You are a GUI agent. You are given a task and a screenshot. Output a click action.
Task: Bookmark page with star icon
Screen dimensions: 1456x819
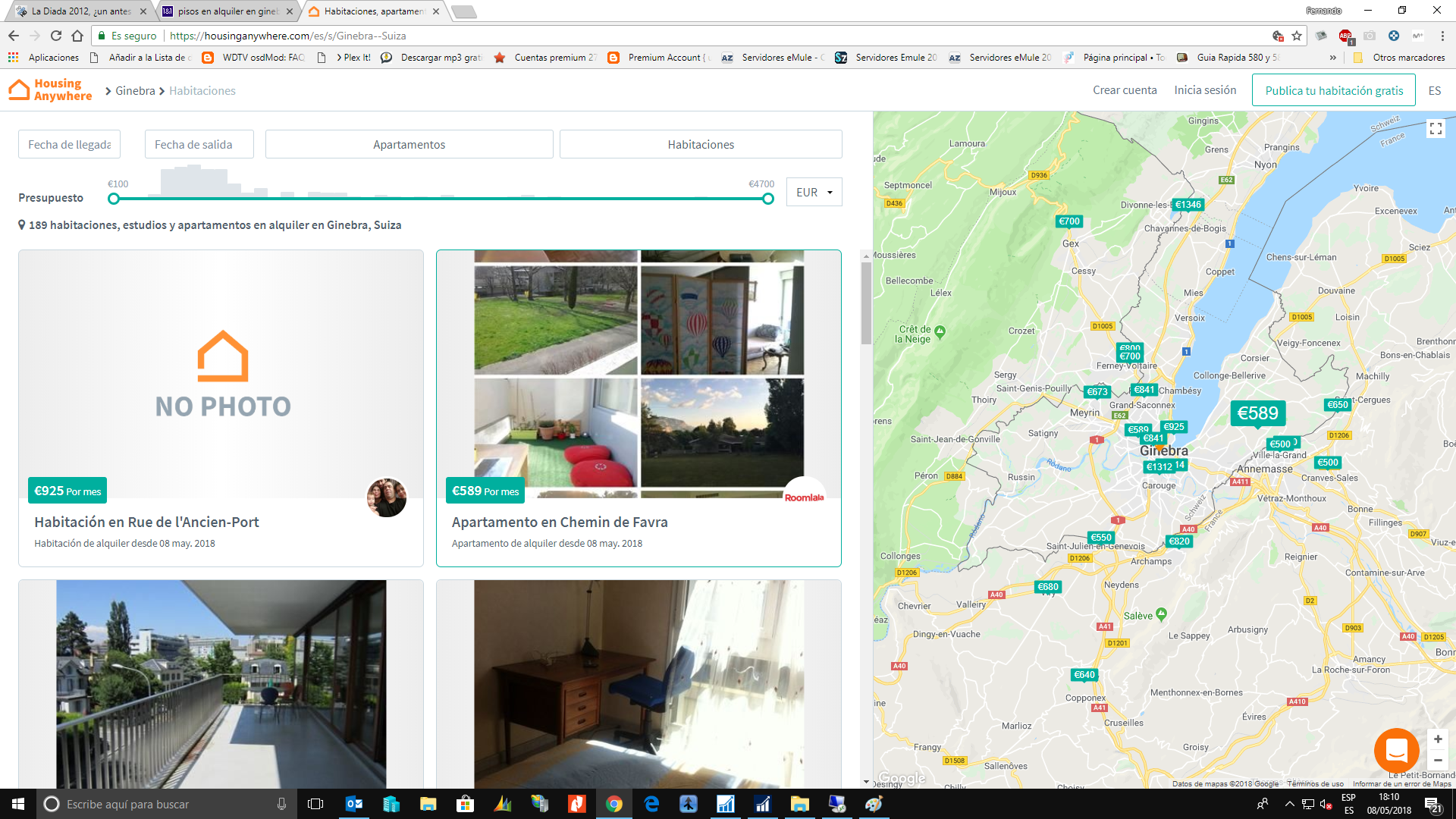[1297, 36]
